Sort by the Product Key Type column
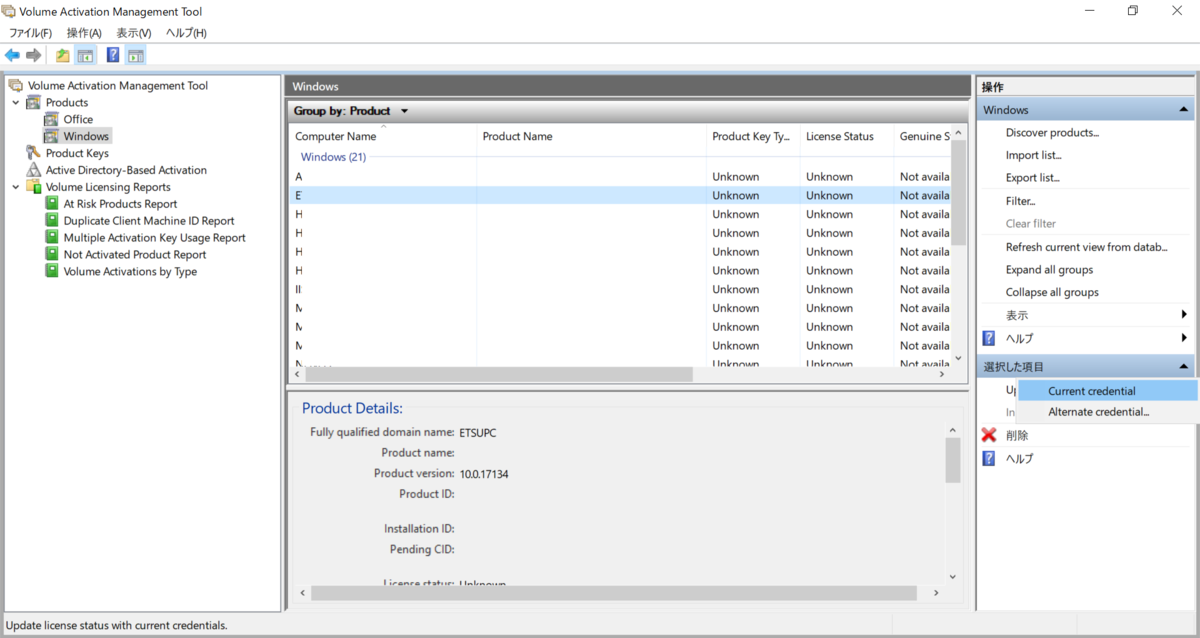 [754, 137]
